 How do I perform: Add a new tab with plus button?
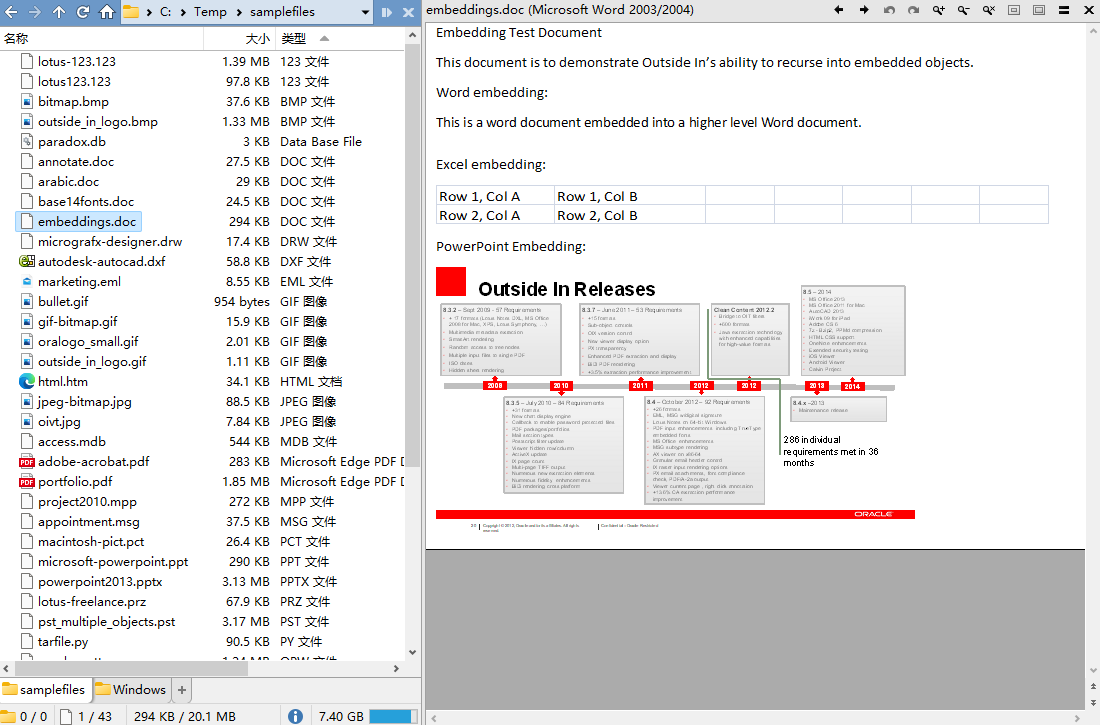tap(182, 690)
